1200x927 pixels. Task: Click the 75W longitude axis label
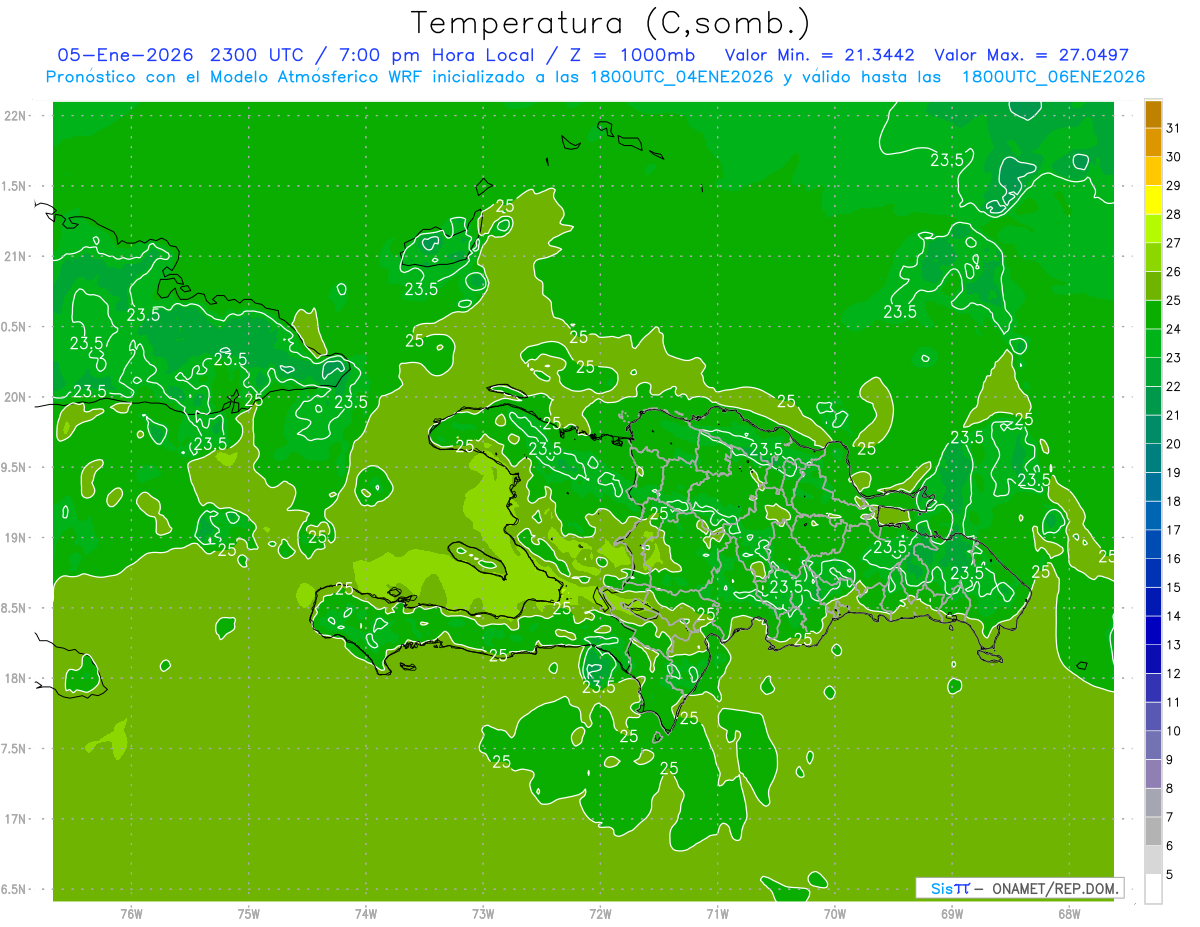(249, 913)
